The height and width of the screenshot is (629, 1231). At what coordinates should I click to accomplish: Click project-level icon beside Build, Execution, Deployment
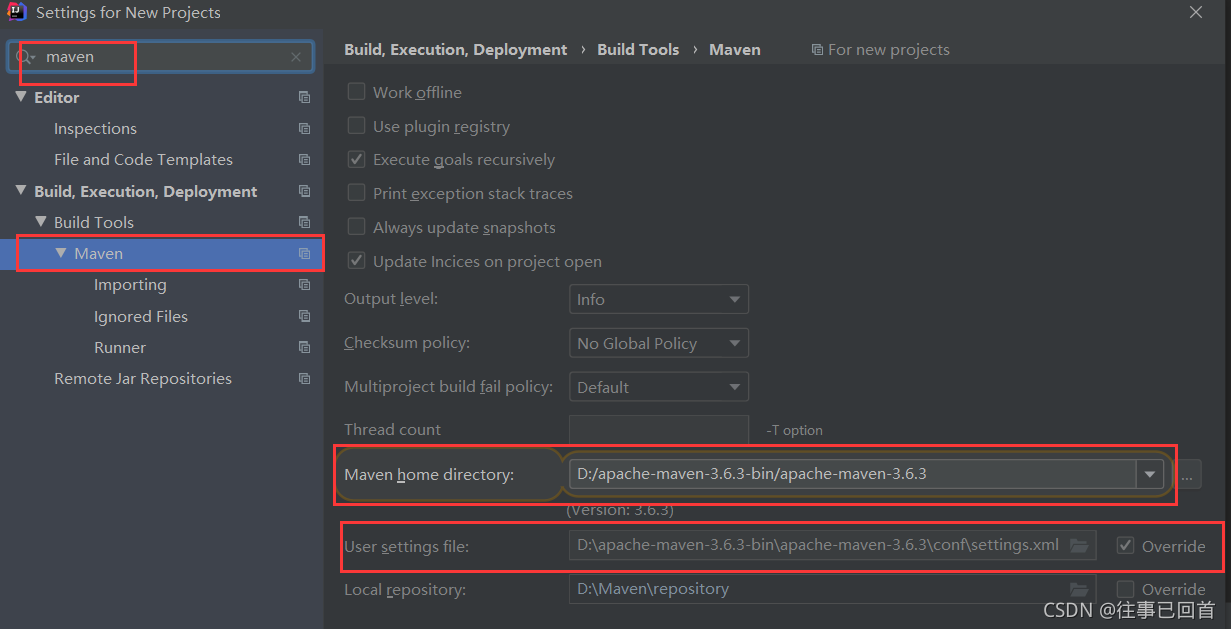304,192
